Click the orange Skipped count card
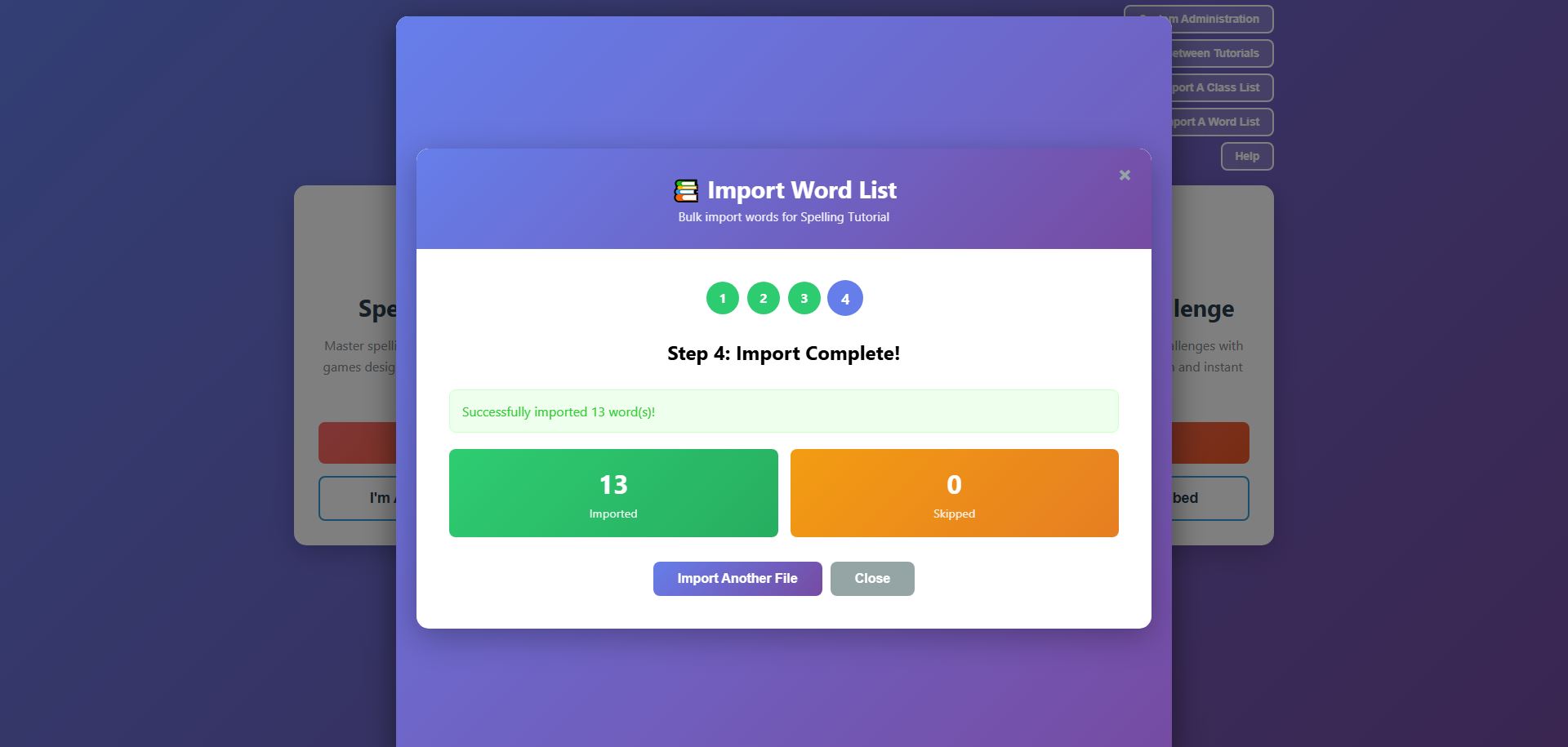Image resolution: width=1568 pixels, height=747 pixels. pyautogui.click(x=954, y=493)
